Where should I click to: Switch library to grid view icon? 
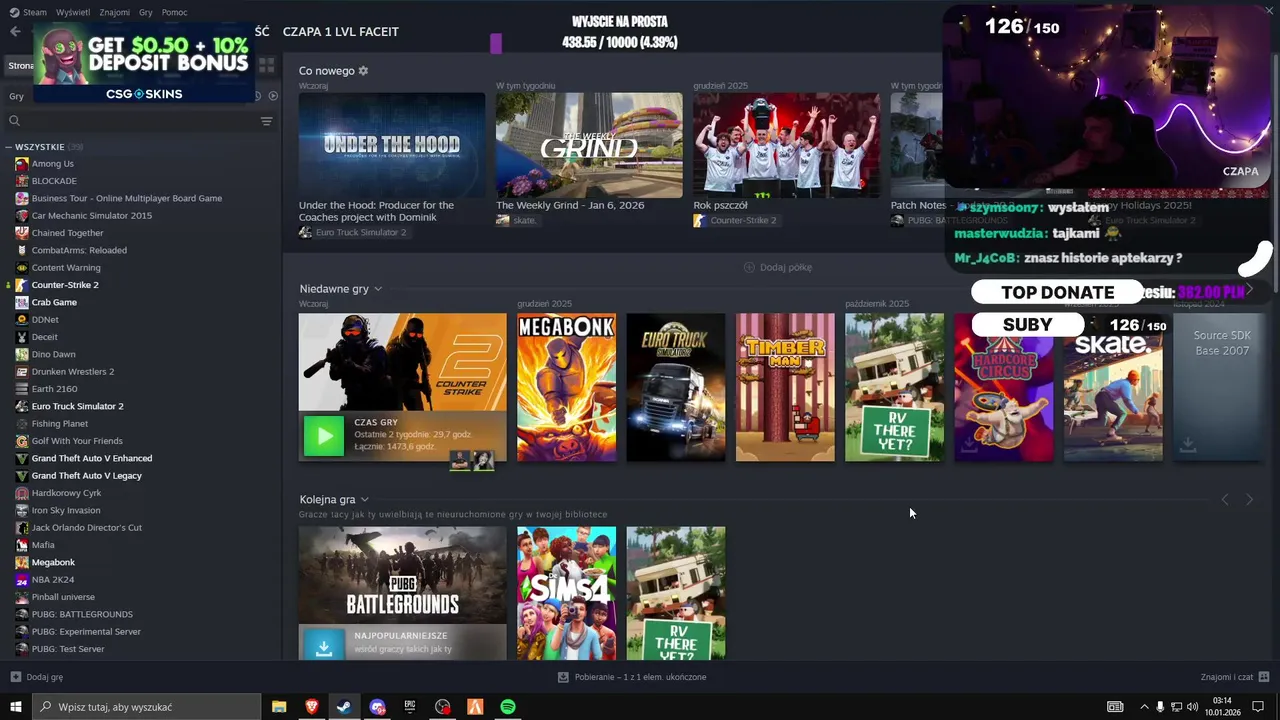pyautogui.click(x=267, y=65)
